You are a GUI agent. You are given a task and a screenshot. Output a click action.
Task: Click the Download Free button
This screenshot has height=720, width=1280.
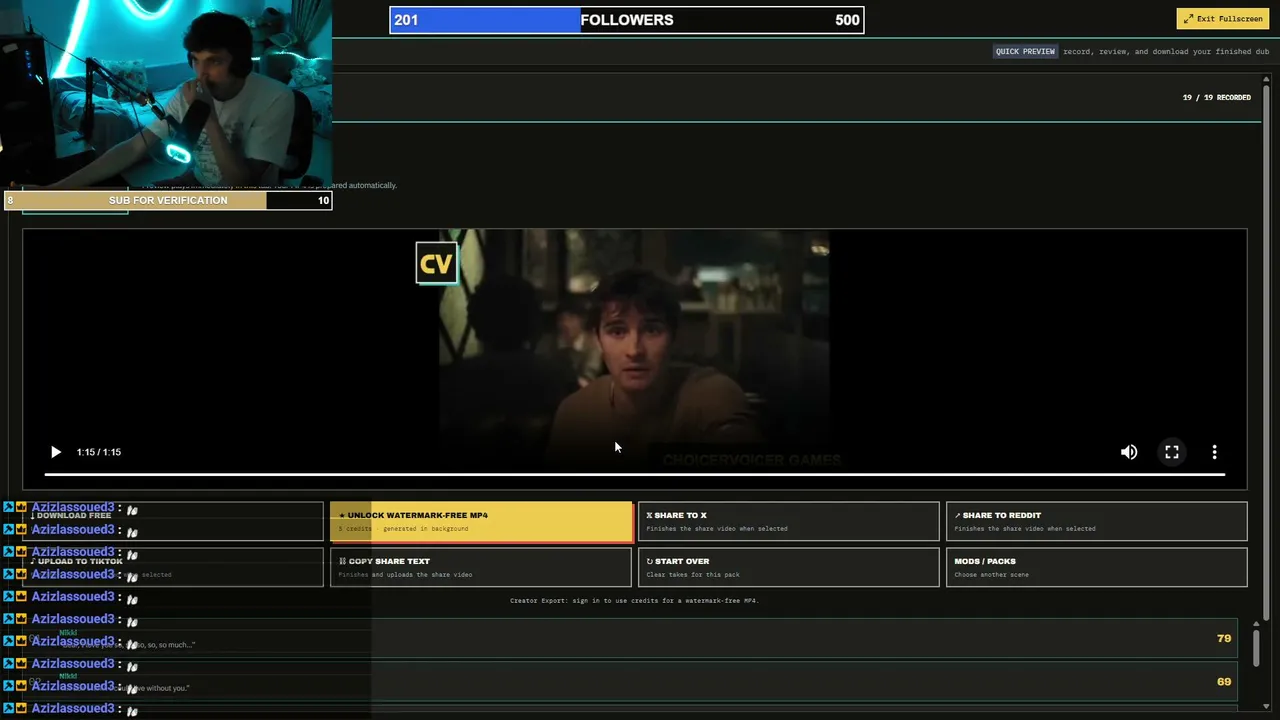tap(173, 522)
